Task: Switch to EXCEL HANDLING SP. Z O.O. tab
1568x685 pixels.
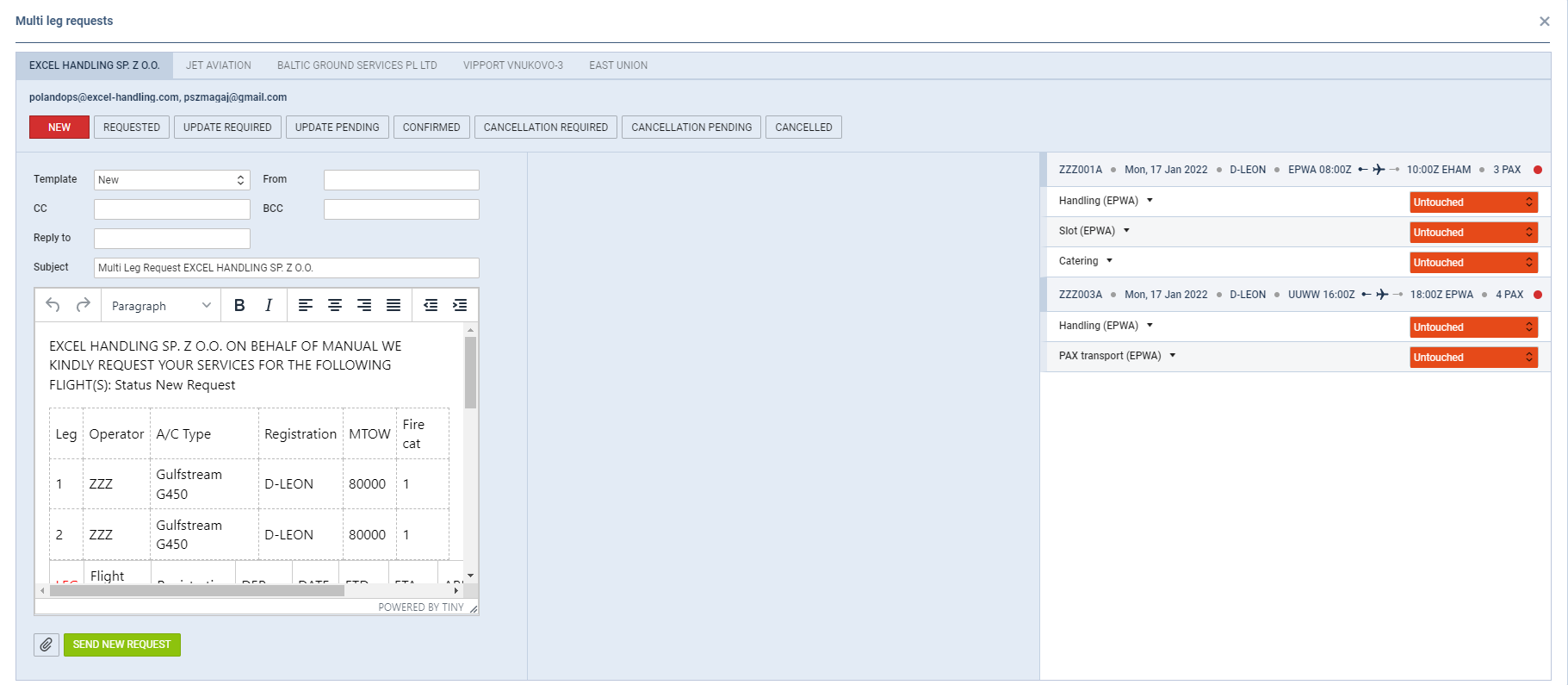Action: [95, 65]
